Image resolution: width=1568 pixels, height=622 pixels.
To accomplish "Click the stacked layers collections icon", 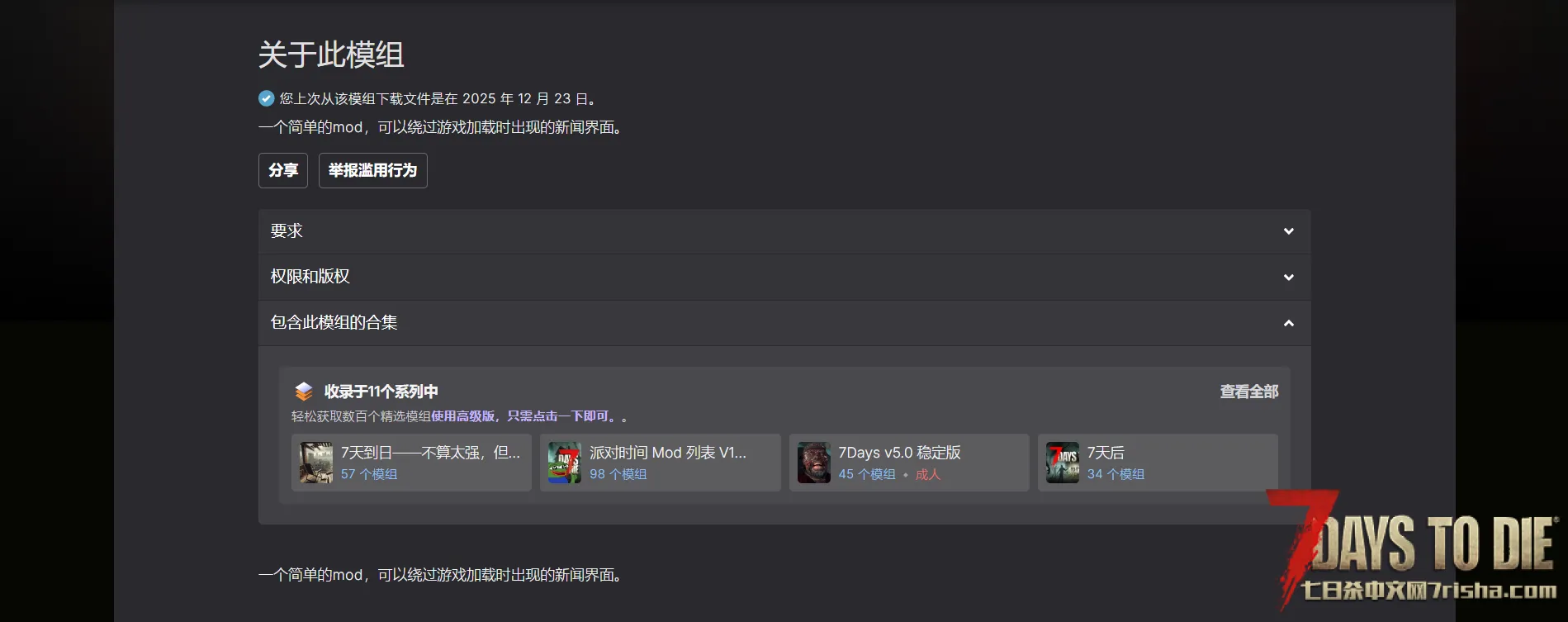I will coord(304,392).
